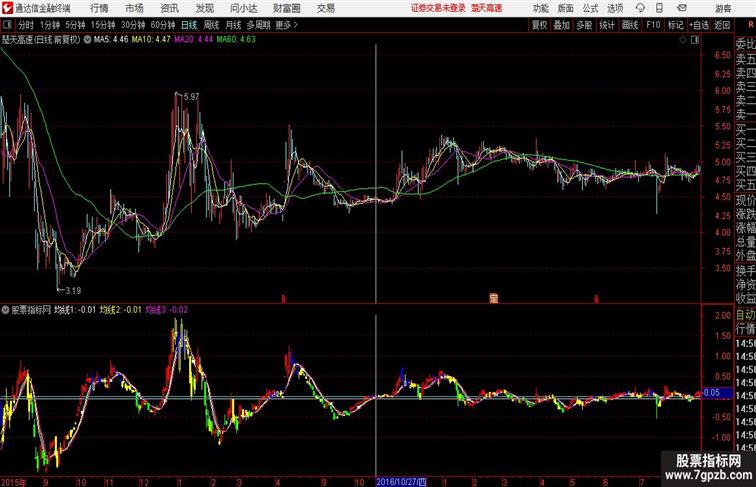
Task: Click the 叠加 overlay toolbar button
Action: pyautogui.click(x=562, y=25)
